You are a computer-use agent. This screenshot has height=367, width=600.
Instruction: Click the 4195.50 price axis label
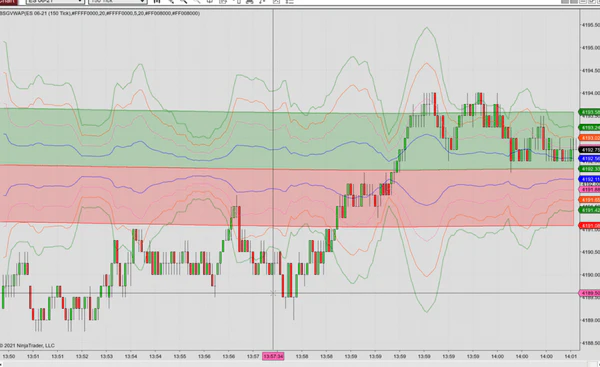point(591,25)
